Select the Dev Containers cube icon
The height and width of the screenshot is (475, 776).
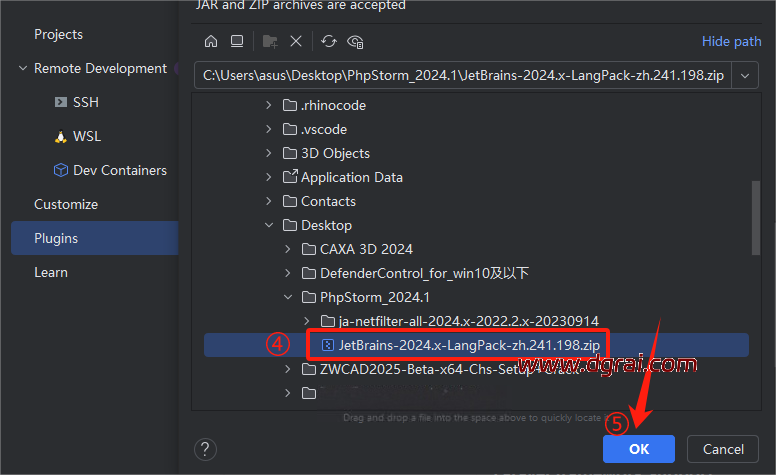click(x=59, y=170)
